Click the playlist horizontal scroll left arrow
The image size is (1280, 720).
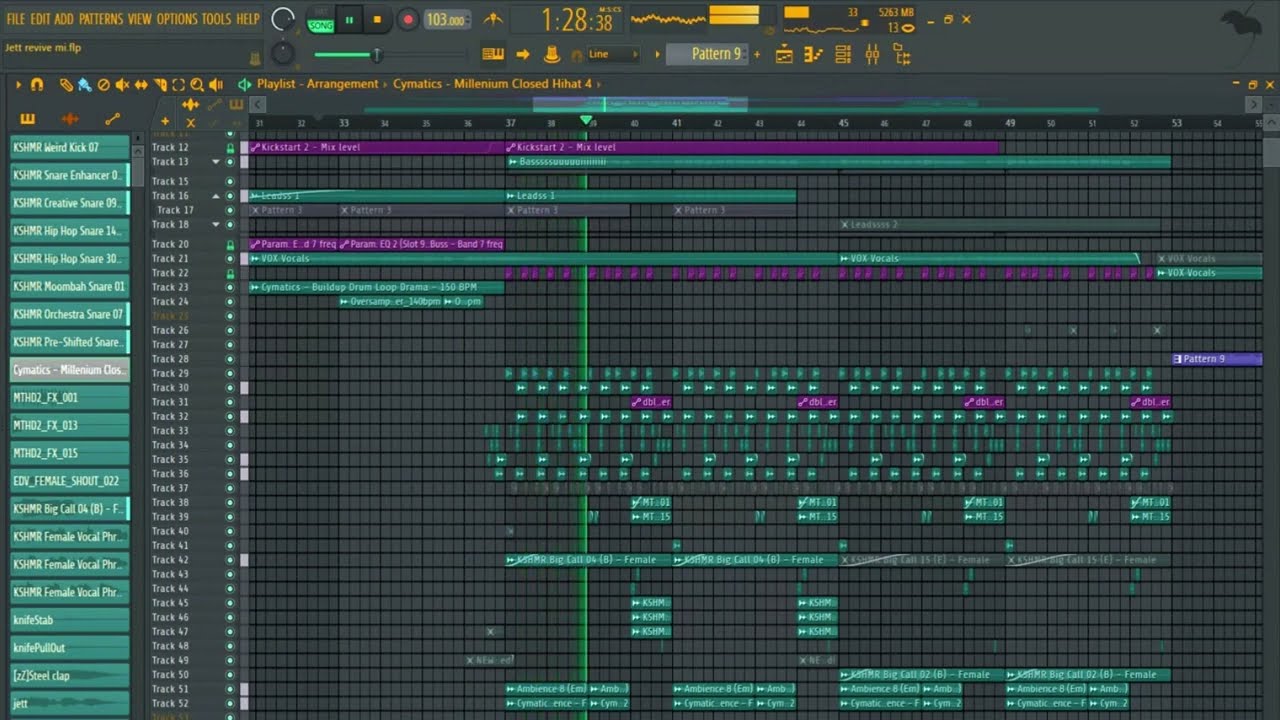click(x=257, y=104)
